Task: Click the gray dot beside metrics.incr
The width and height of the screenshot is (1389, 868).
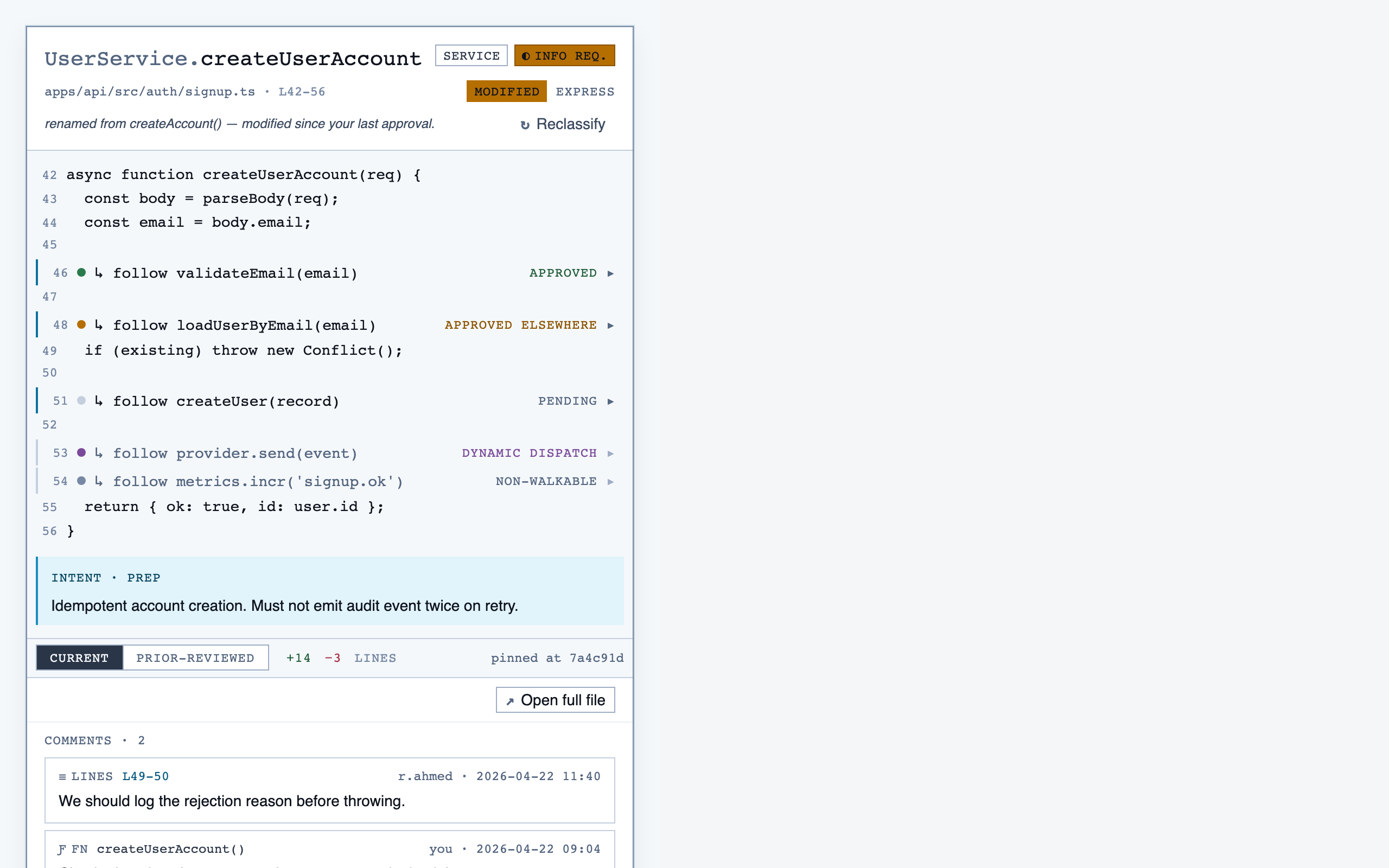Action: point(81,481)
